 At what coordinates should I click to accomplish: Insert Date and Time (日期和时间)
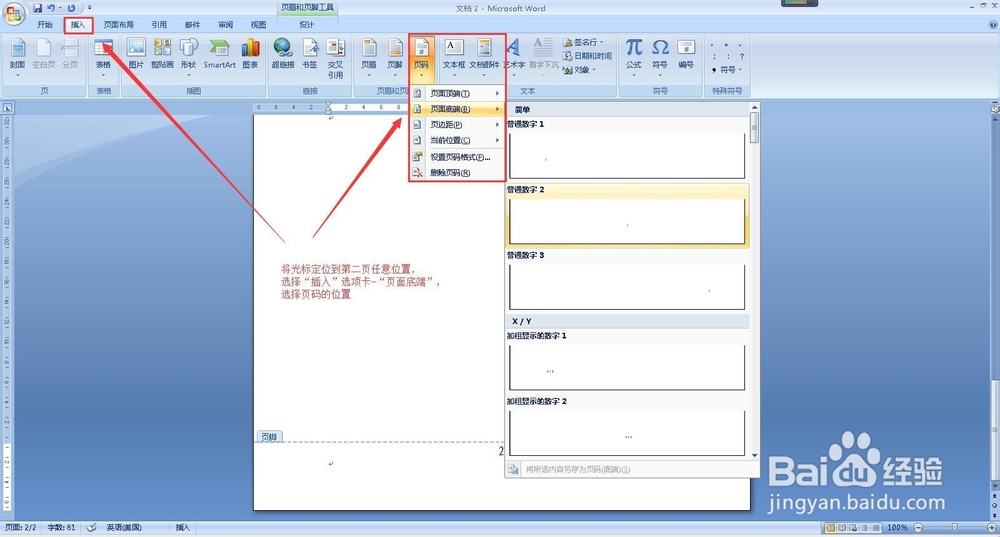587,56
